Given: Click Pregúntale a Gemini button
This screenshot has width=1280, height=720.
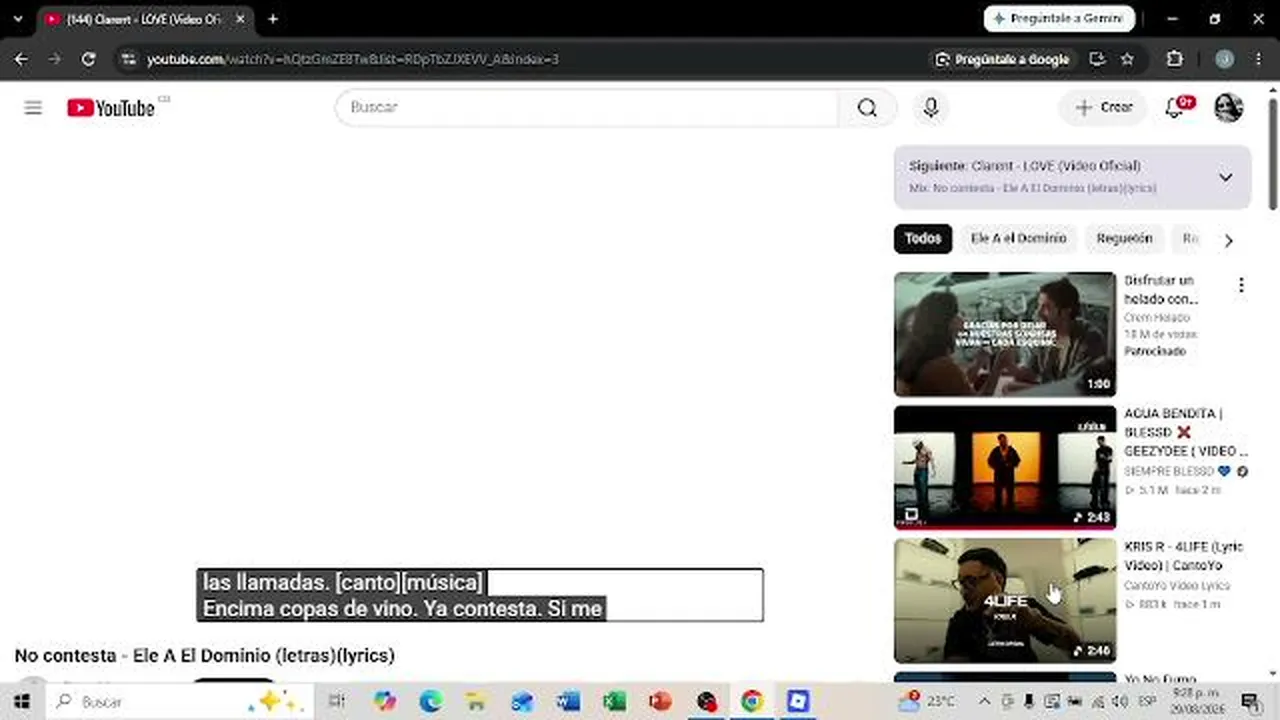Looking at the screenshot, I should click(x=1059, y=19).
